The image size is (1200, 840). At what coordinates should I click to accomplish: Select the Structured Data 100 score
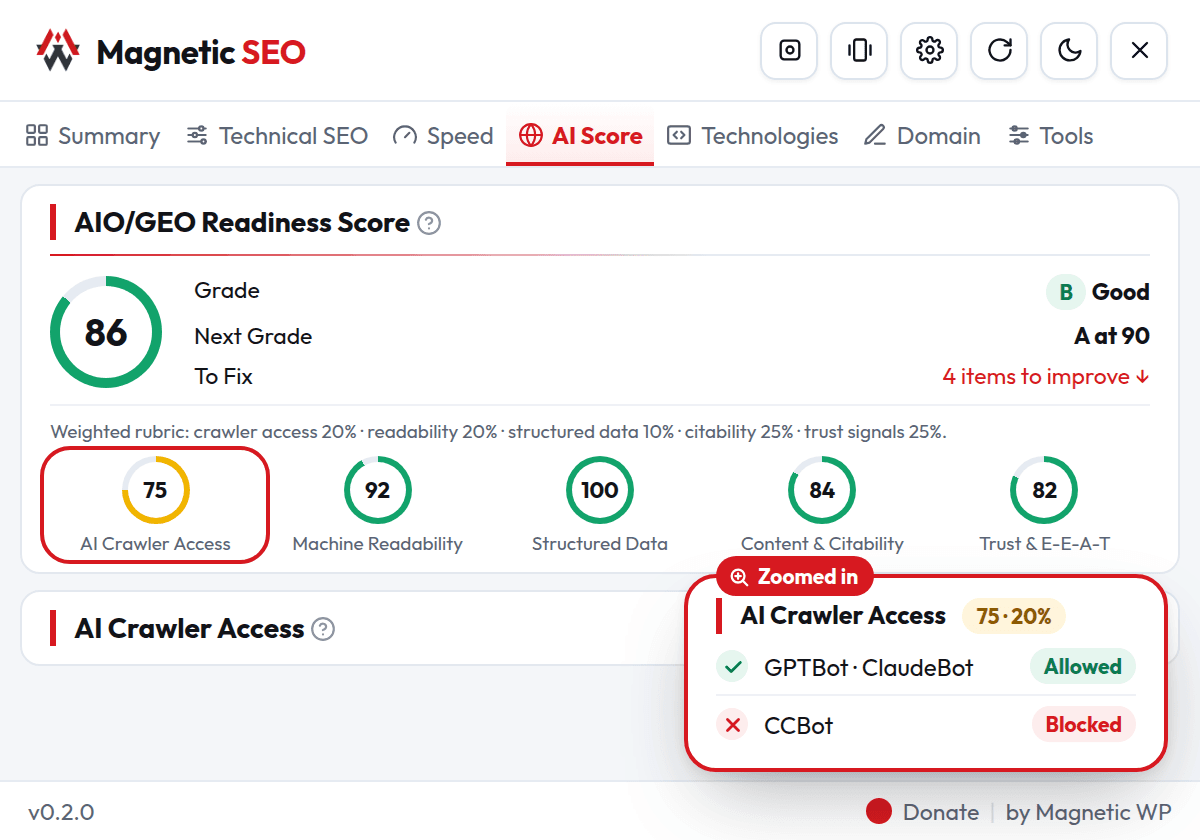[x=600, y=505]
